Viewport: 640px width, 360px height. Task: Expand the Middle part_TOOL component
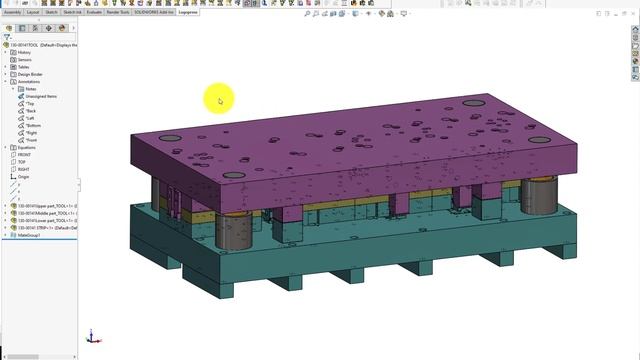pyautogui.click(x=5, y=213)
